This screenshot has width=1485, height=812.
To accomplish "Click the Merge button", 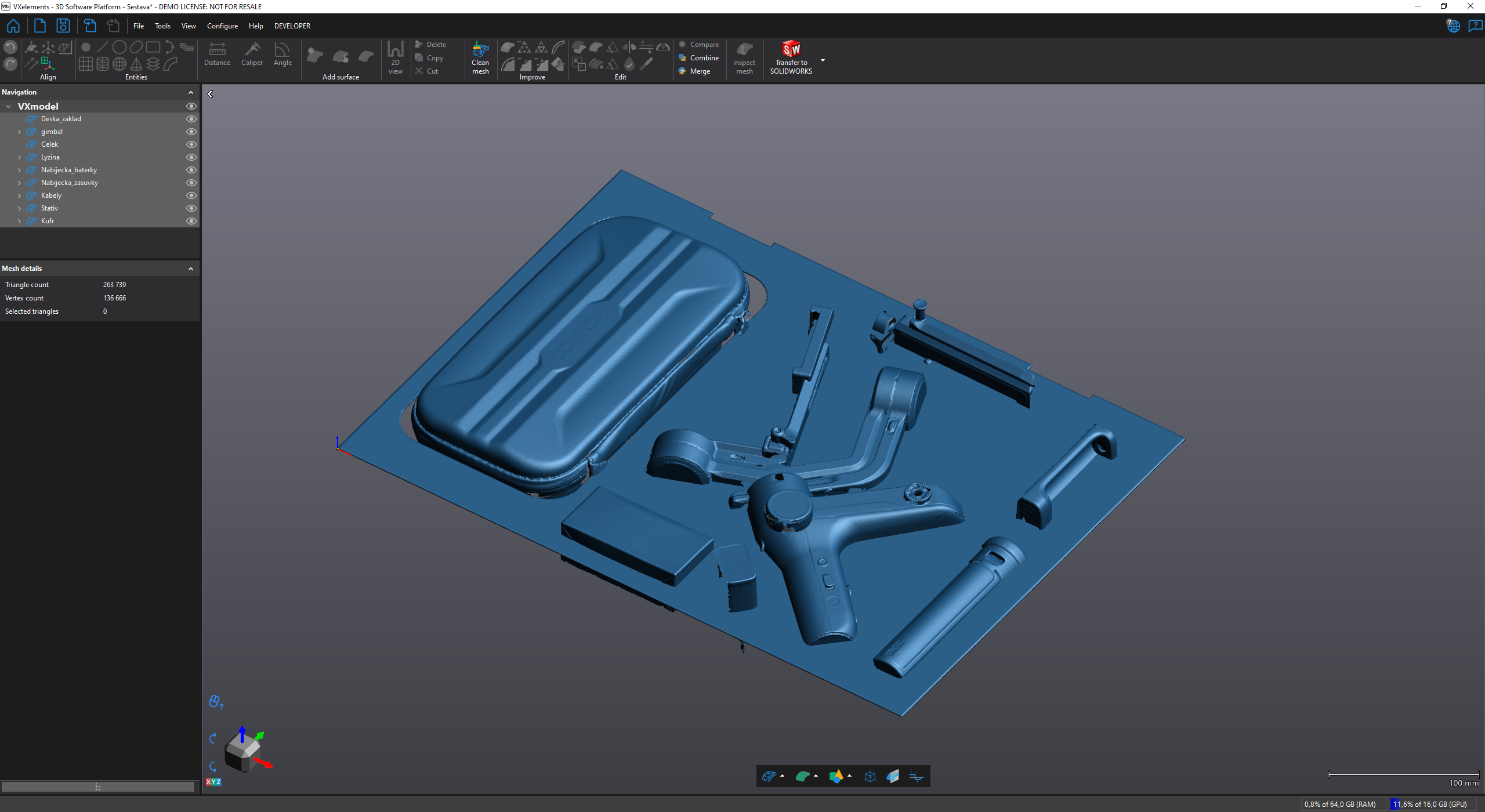I will (x=700, y=71).
